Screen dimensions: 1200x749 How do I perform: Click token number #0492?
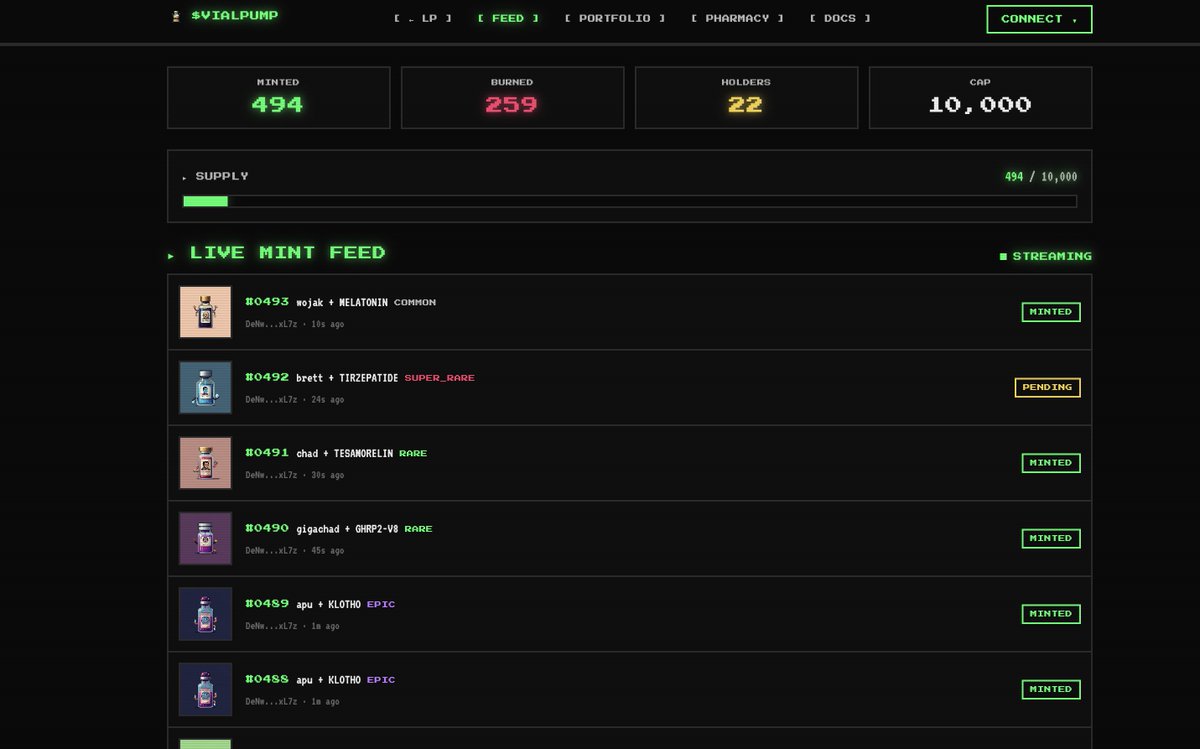click(x=267, y=377)
